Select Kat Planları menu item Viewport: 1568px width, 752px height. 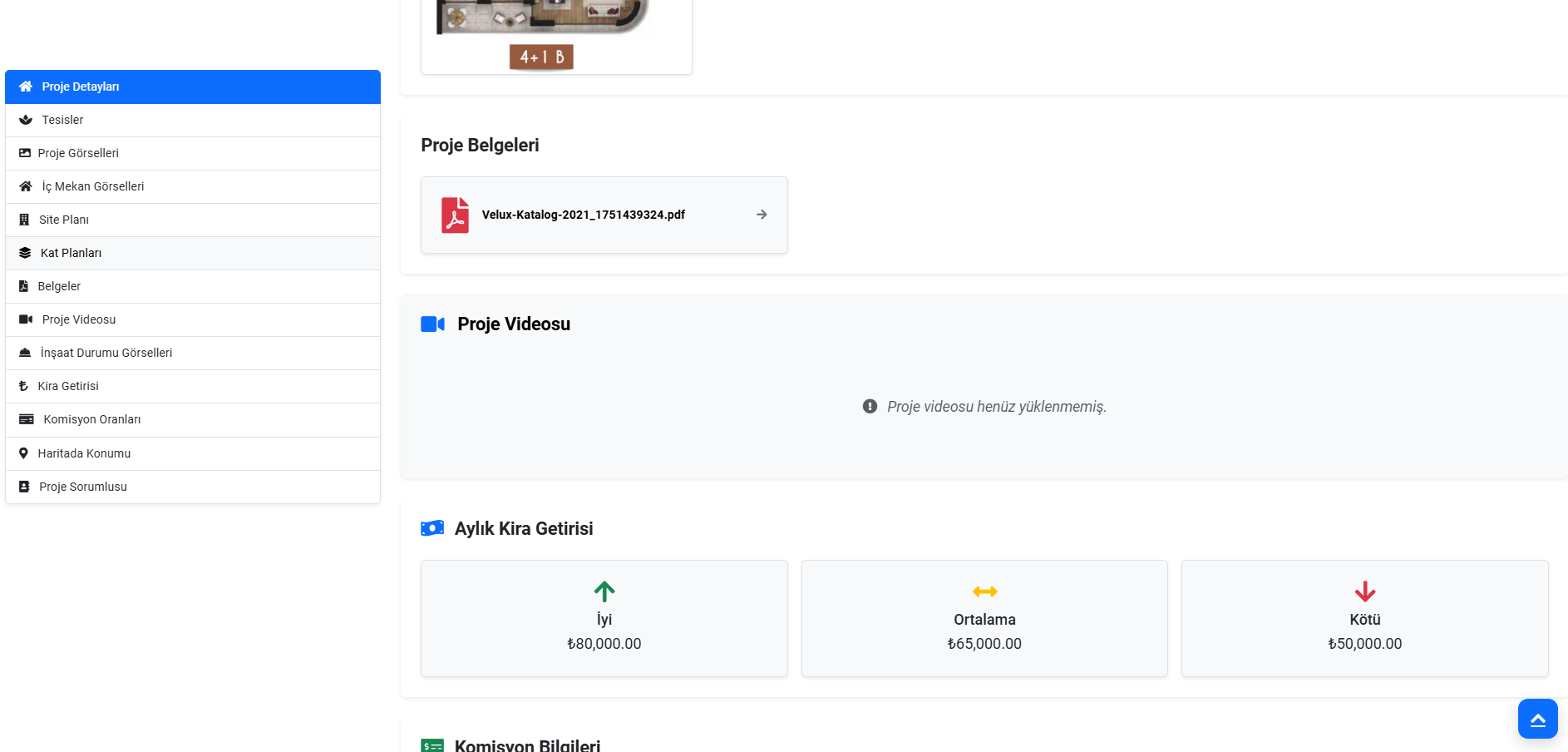coord(193,253)
